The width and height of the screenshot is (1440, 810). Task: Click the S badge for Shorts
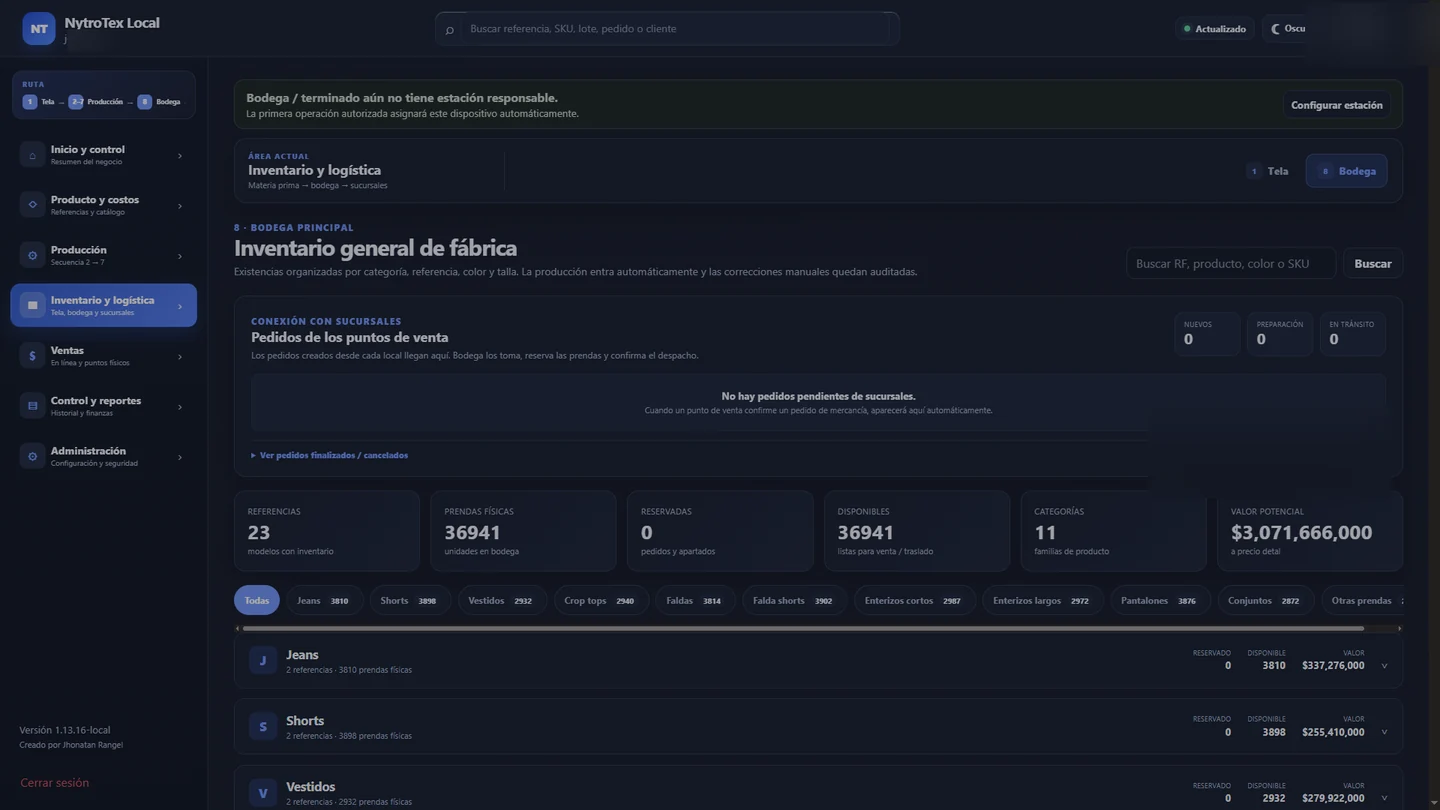point(263,727)
